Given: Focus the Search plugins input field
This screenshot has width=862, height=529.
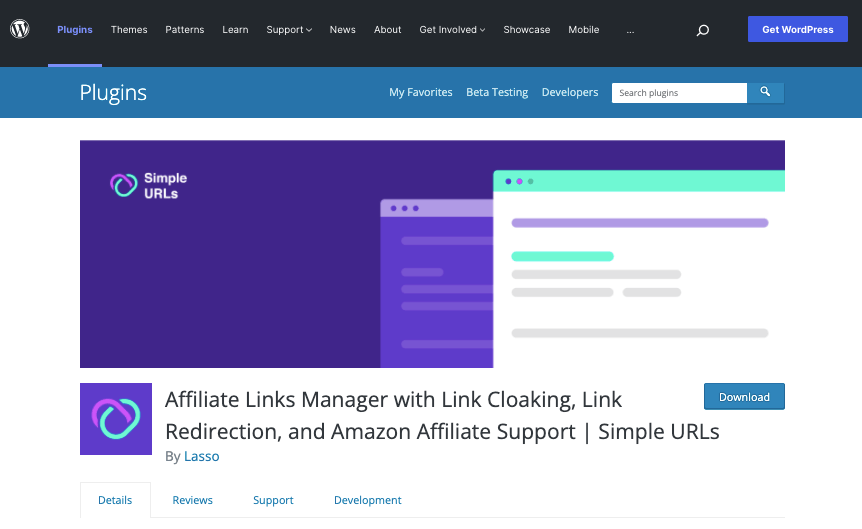Looking at the screenshot, I should [x=679, y=93].
